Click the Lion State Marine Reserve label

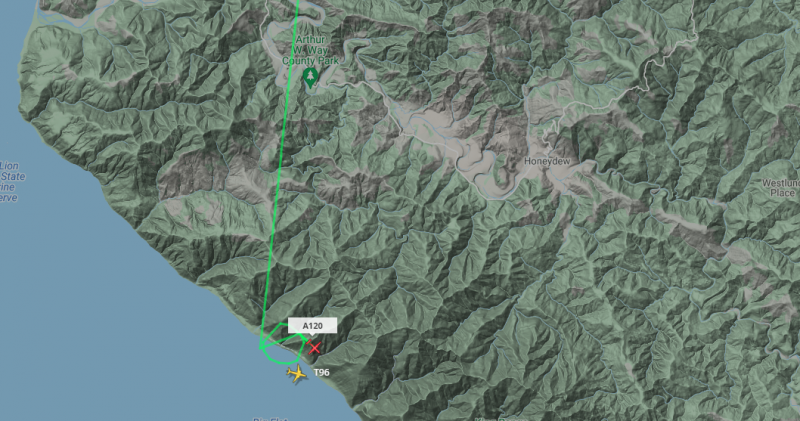(x=10, y=182)
